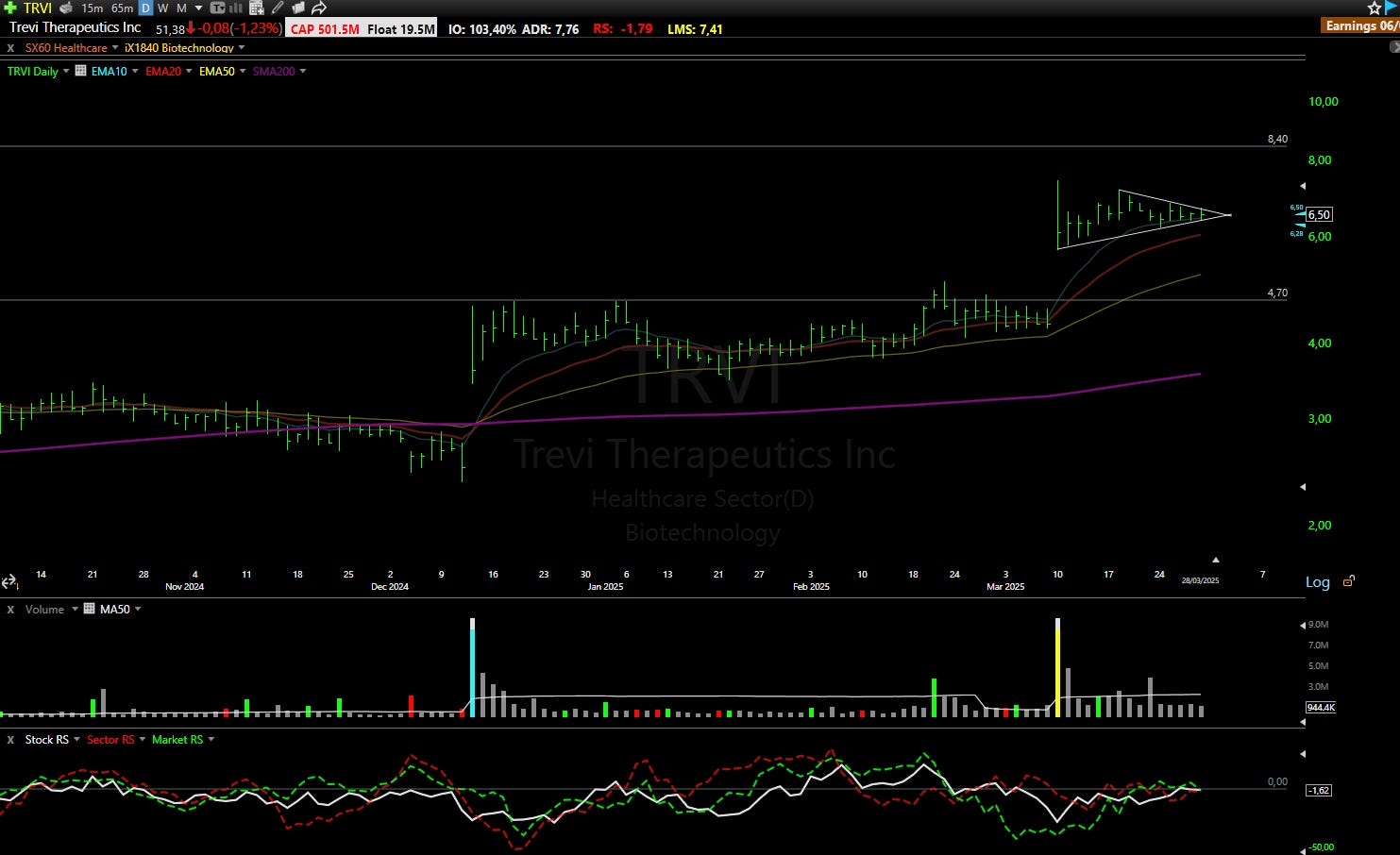Click the Earnings date badge
Screen dimensions: 1400x855
(x=1360, y=25)
